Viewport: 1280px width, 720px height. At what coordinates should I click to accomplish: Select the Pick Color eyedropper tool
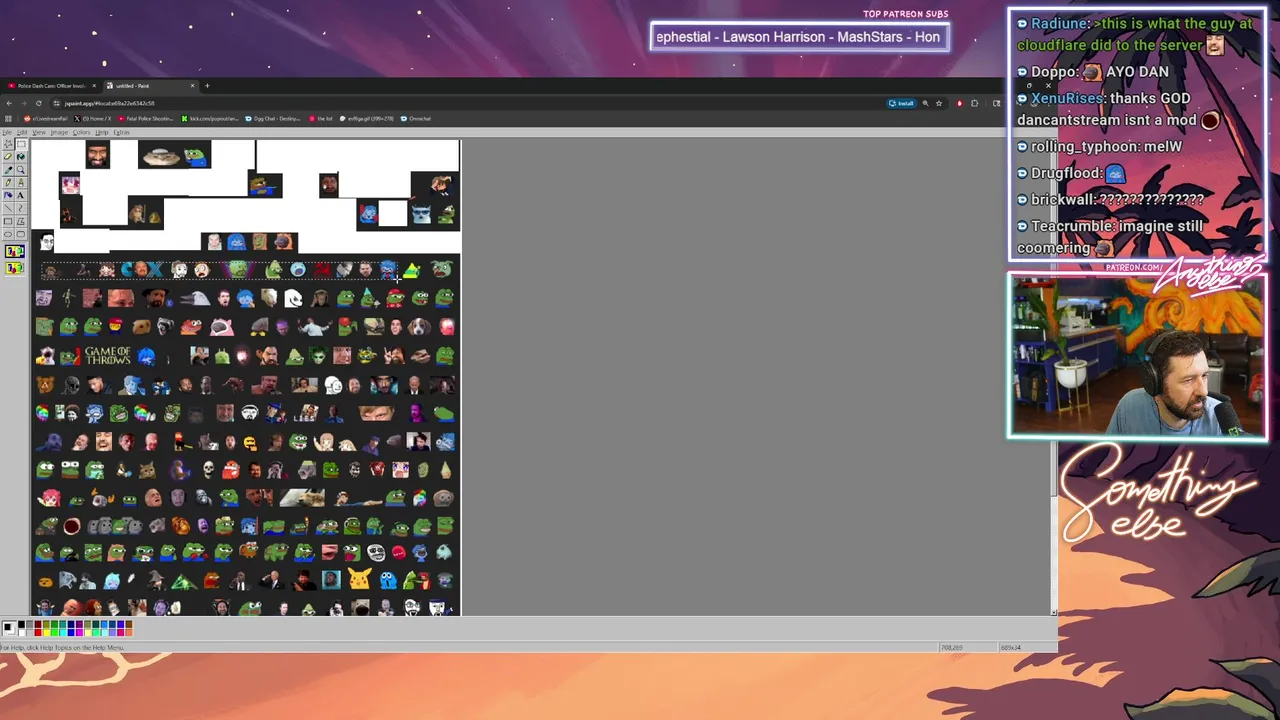coord(8,170)
